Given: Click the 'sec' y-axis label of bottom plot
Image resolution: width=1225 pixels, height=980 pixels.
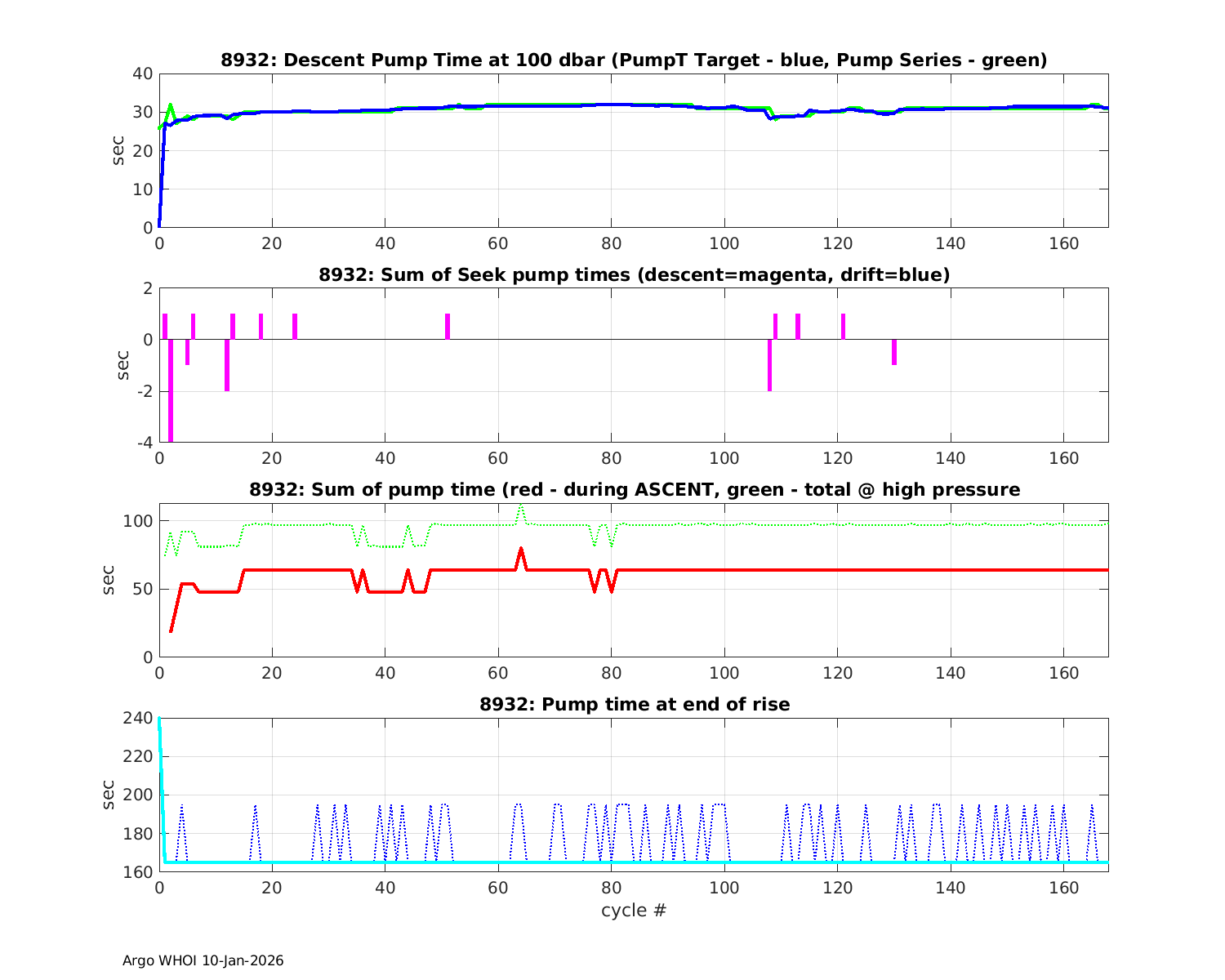Looking at the screenshot, I should tap(109, 795).
